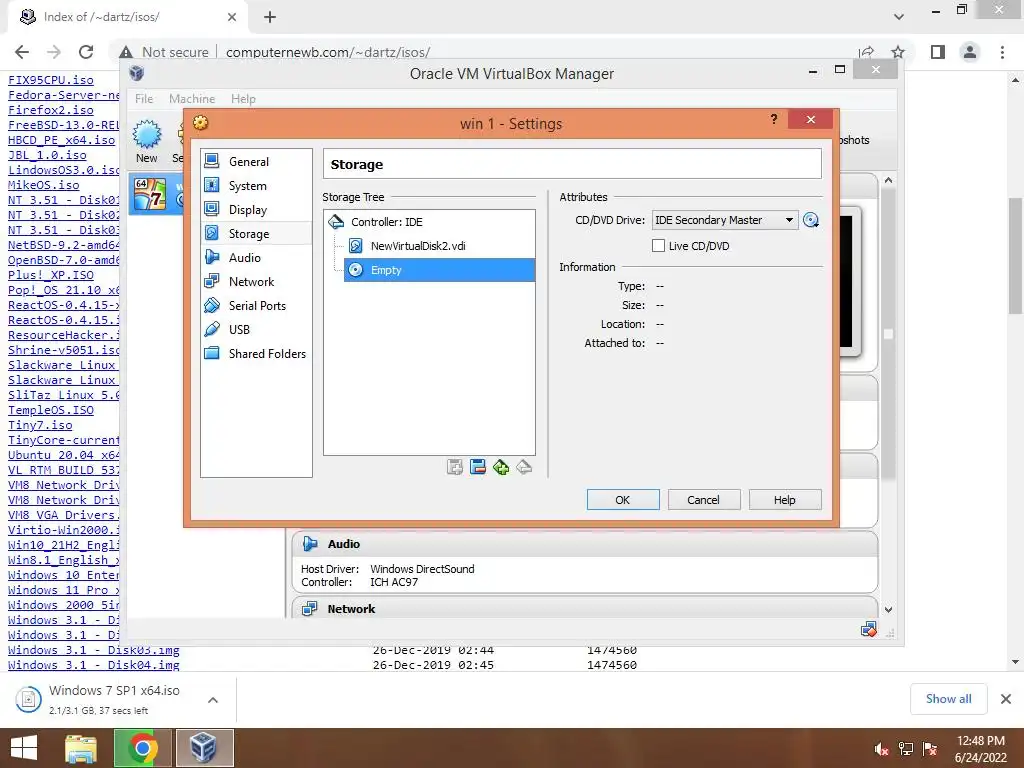Open the CD/DVD Drive dropdown

click(x=725, y=220)
